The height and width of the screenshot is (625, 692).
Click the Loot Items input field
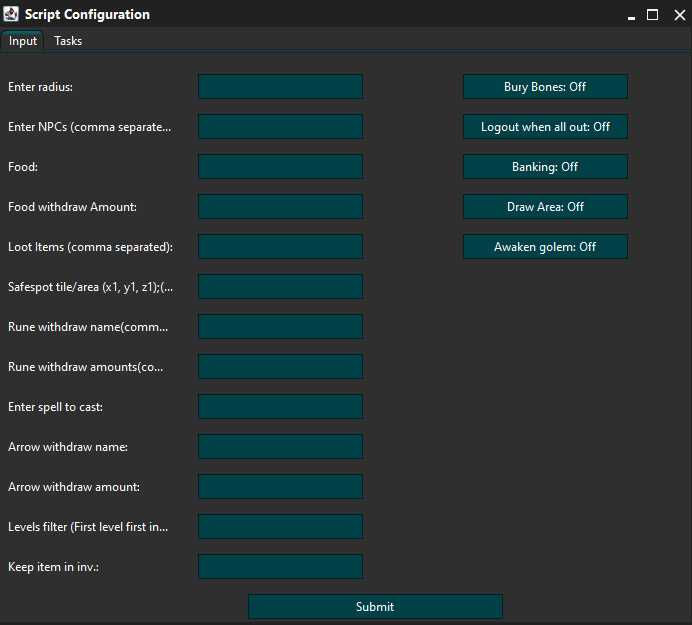click(x=280, y=247)
